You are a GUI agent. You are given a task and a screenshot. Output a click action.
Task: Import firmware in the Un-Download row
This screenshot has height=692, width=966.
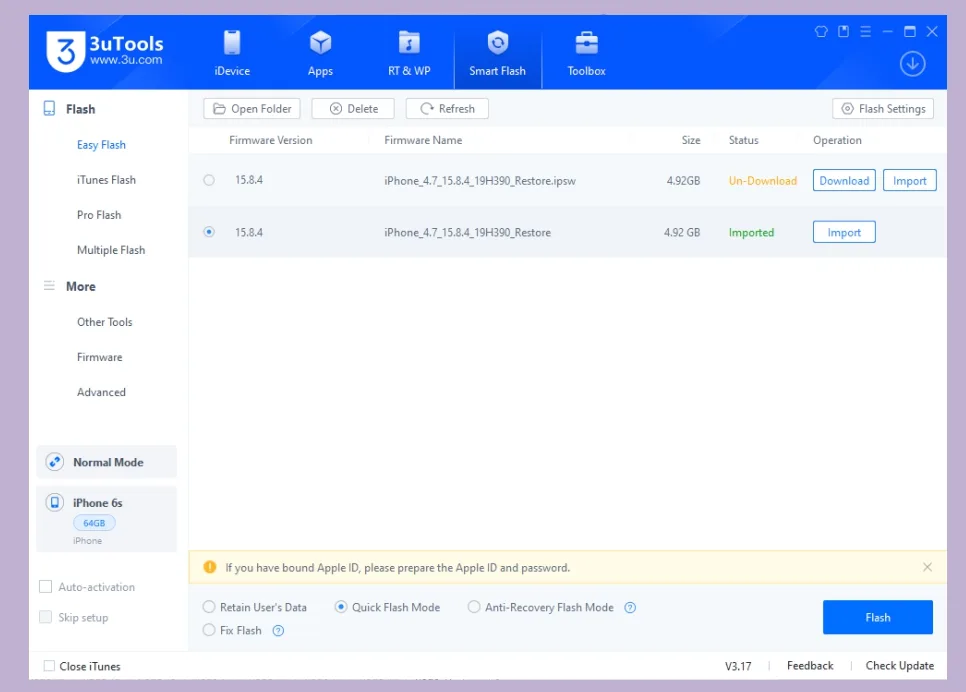coord(909,181)
